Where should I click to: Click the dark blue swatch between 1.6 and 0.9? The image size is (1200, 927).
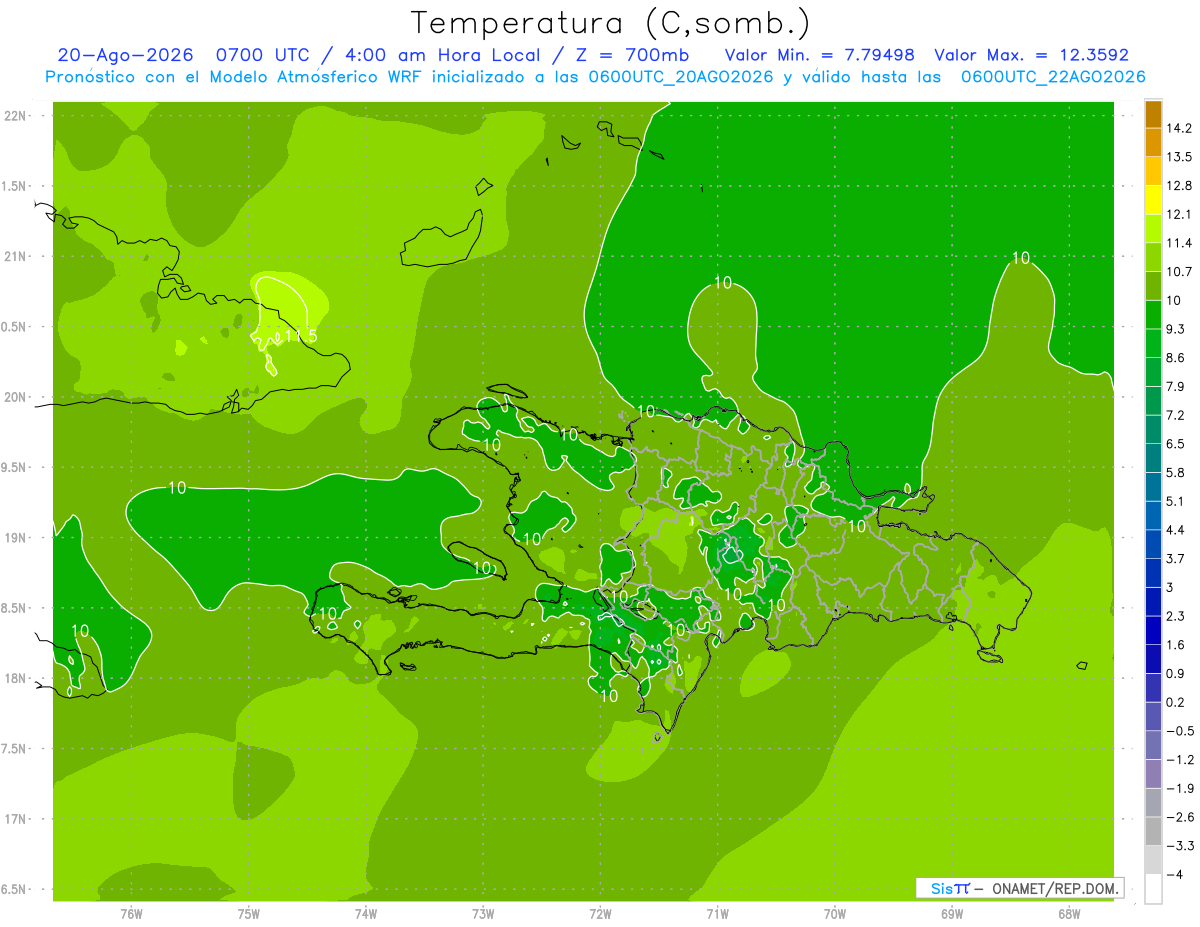pyautogui.click(x=1153, y=659)
